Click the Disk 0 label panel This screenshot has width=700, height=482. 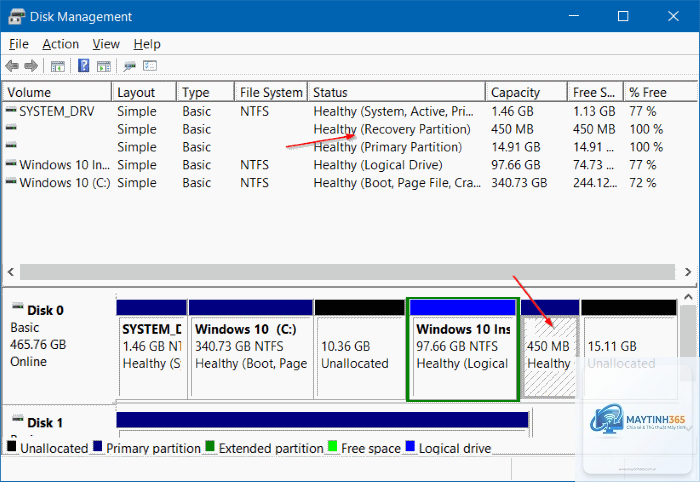click(x=59, y=346)
